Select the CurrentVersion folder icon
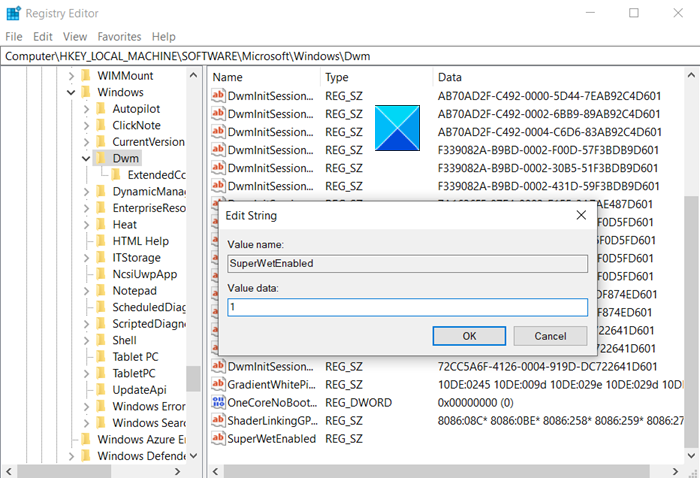The width and height of the screenshot is (700, 478). pos(101,141)
